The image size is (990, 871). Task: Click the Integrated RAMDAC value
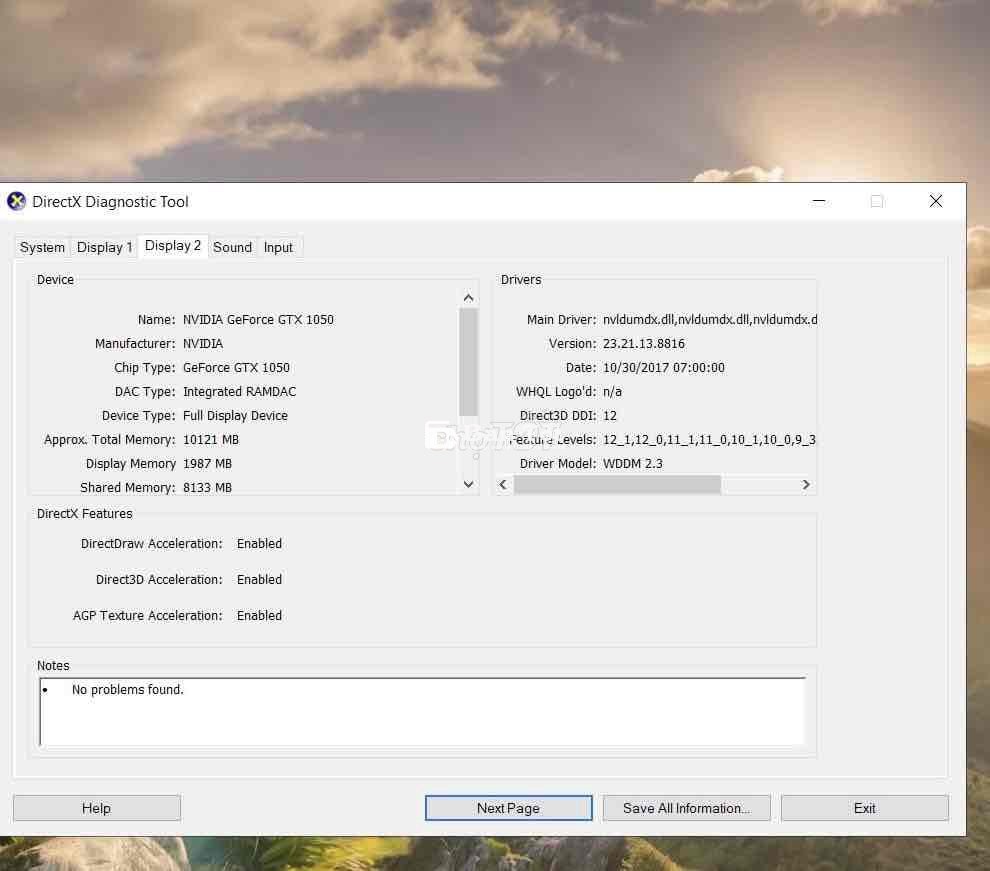pos(239,392)
